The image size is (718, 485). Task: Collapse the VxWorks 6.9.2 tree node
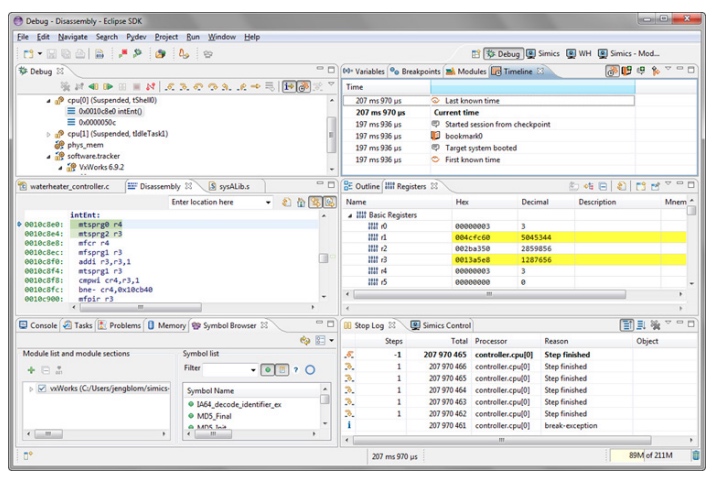[x=60, y=168]
